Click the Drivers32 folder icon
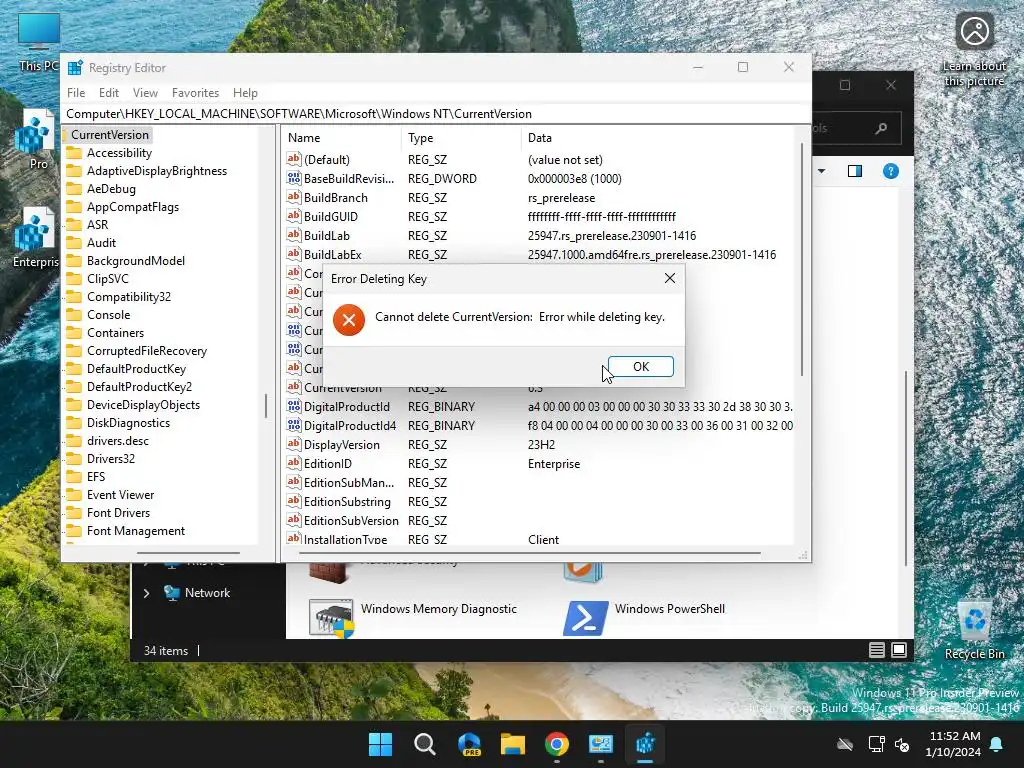This screenshot has height=768, width=1024. pyautogui.click(x=74, y=458)
